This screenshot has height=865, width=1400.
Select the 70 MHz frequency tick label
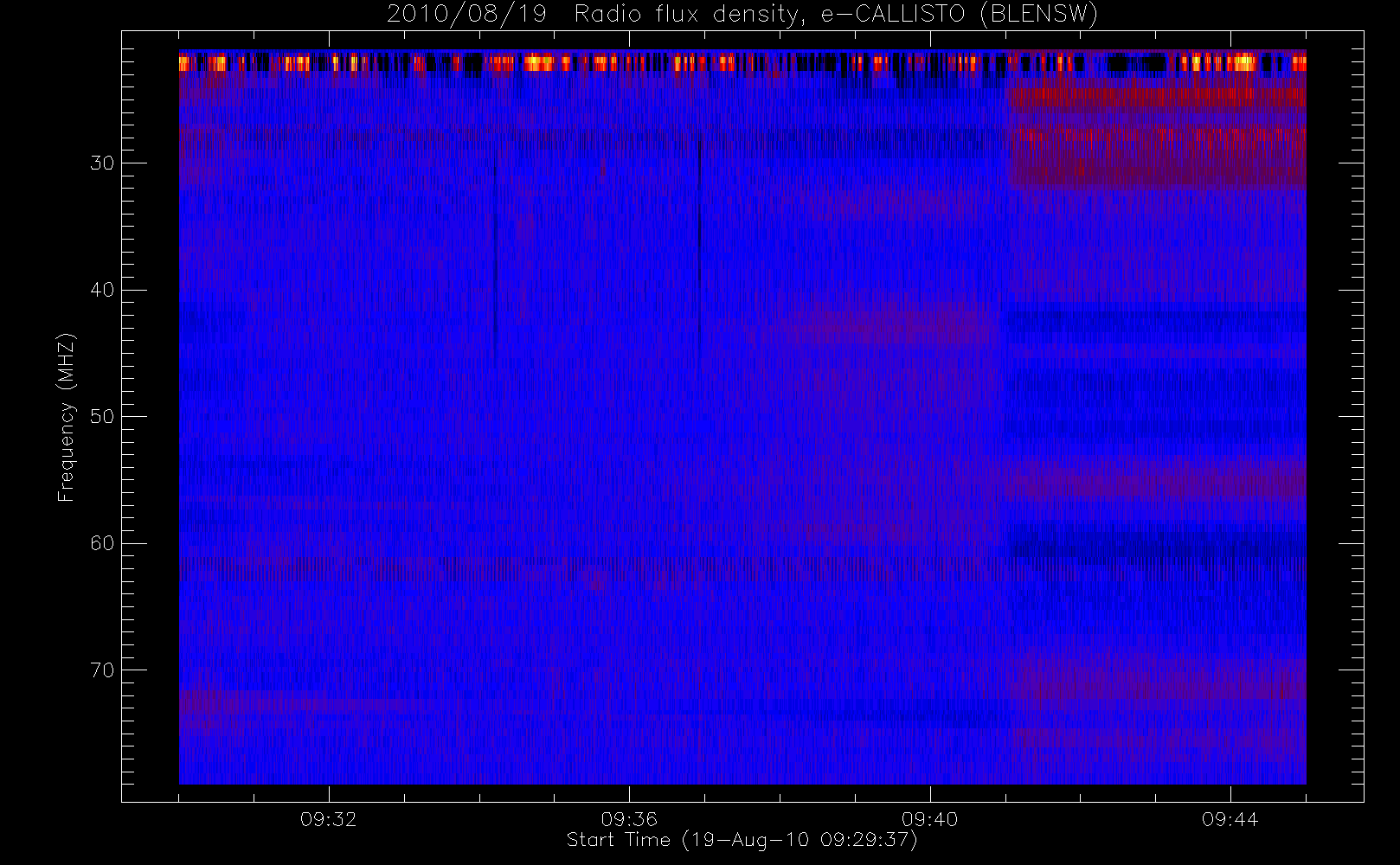click(102, 670)
